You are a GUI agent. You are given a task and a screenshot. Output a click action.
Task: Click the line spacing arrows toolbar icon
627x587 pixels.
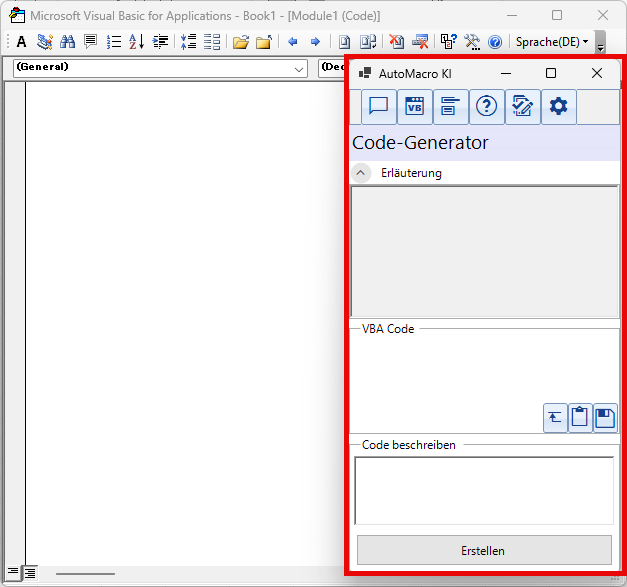pos(188,42)
